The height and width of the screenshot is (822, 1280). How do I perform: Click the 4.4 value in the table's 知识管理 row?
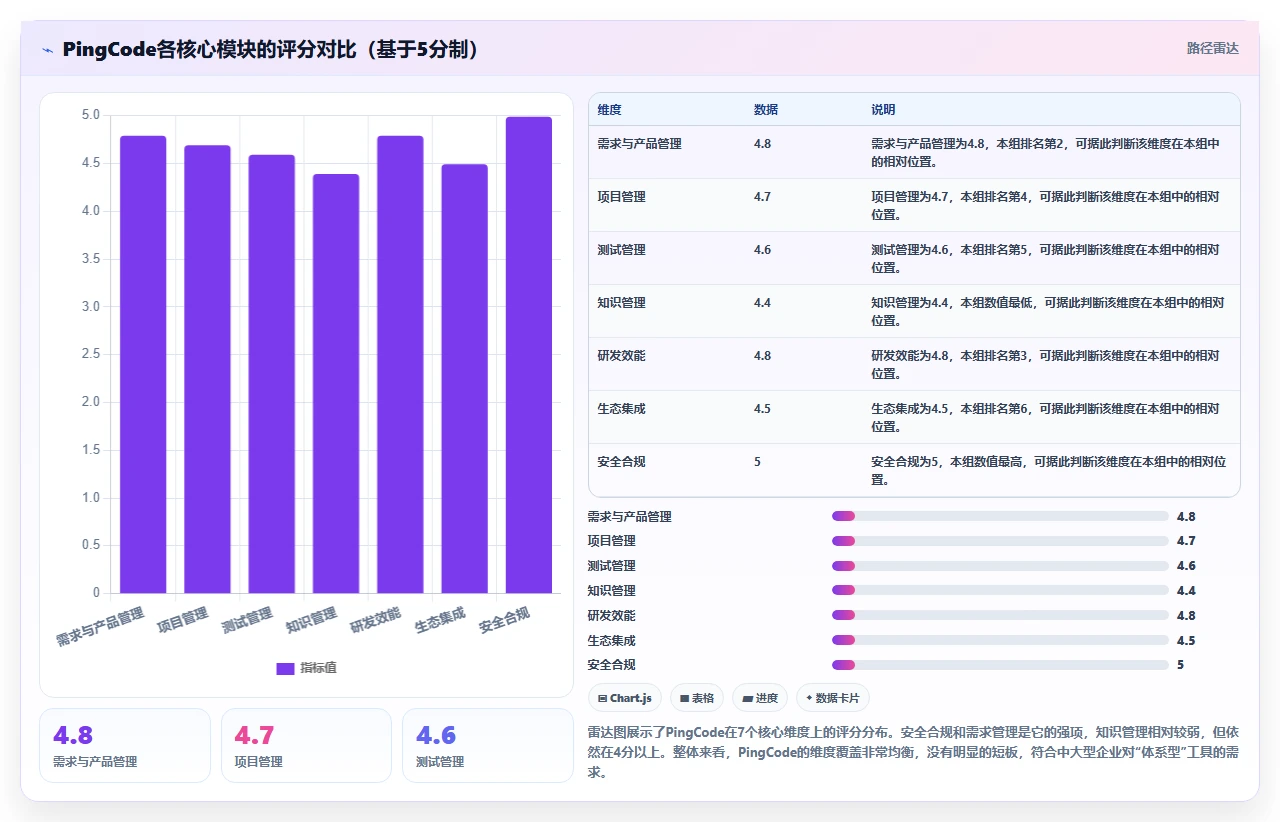(x=762, y=303)
